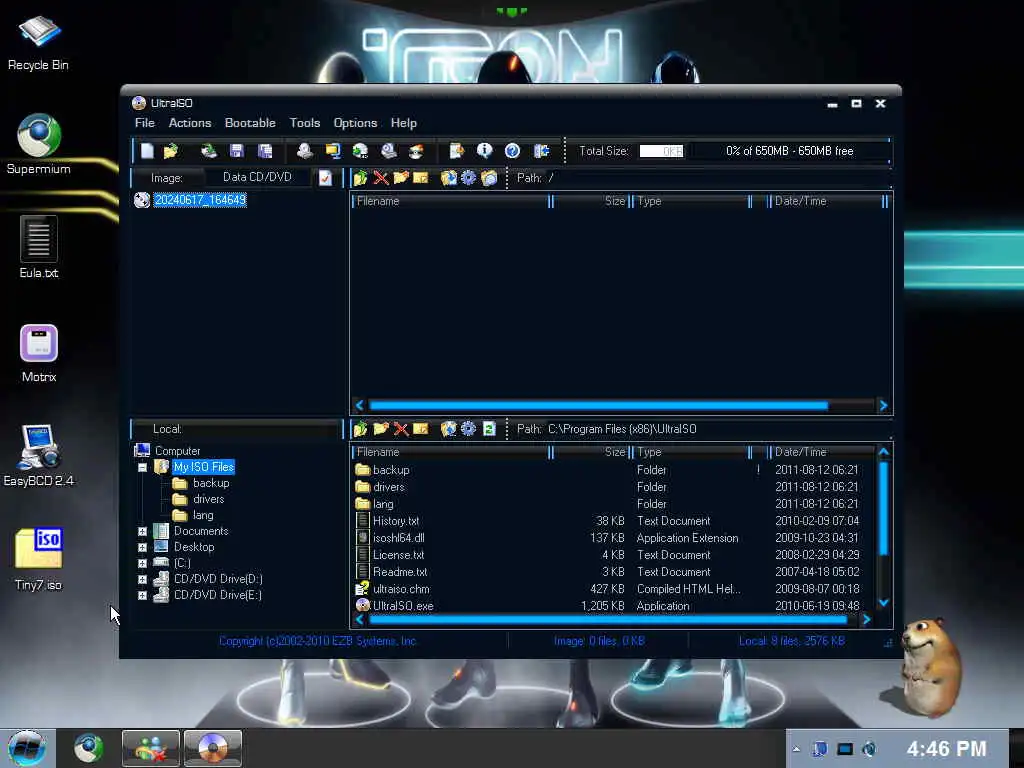Select the lang folder in local tree
This screenshot has width=1024, height=768.
coord(203,515)
